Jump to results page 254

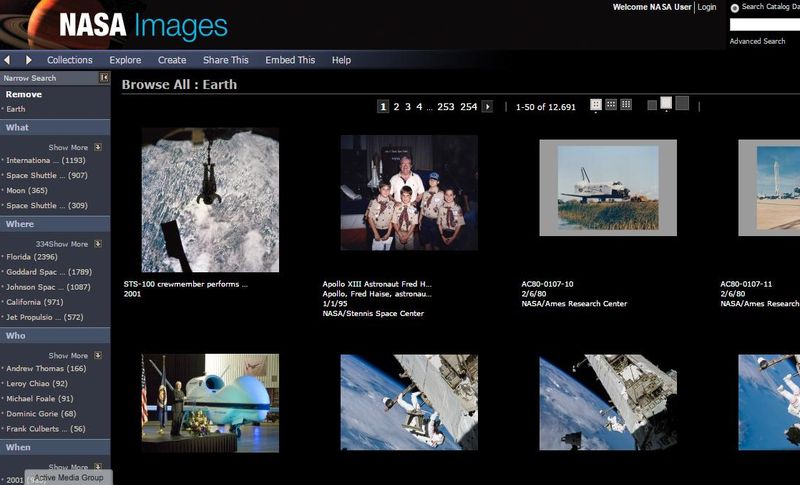pyautogui.click(x=468, y=107)
